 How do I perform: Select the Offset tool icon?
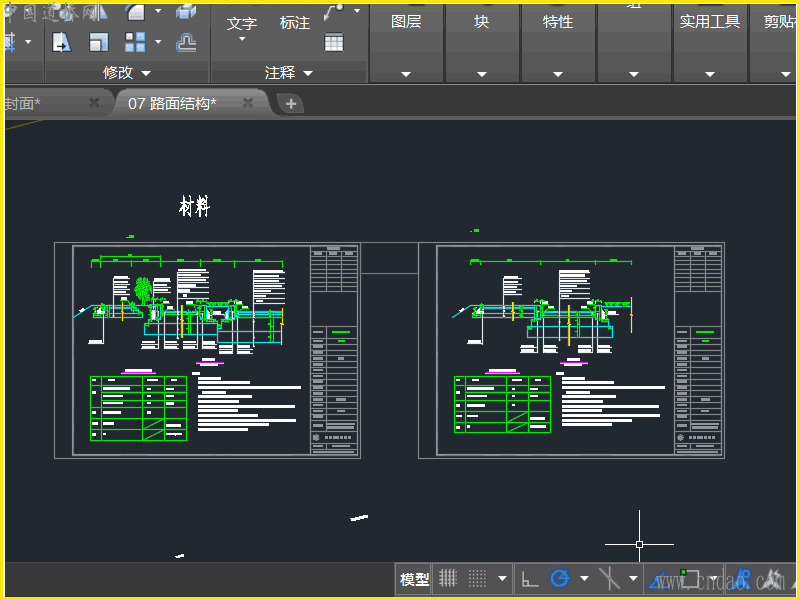tap(186, 42)
